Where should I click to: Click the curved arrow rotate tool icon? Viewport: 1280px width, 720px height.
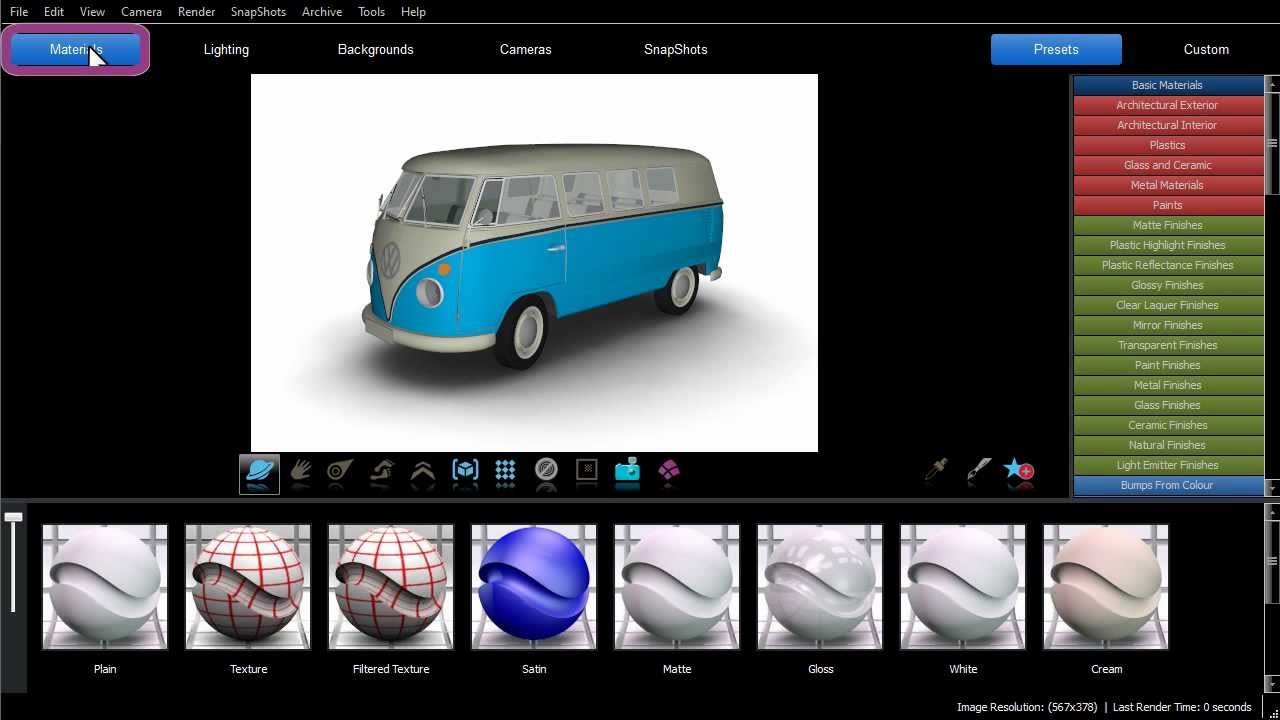(382, 472)
